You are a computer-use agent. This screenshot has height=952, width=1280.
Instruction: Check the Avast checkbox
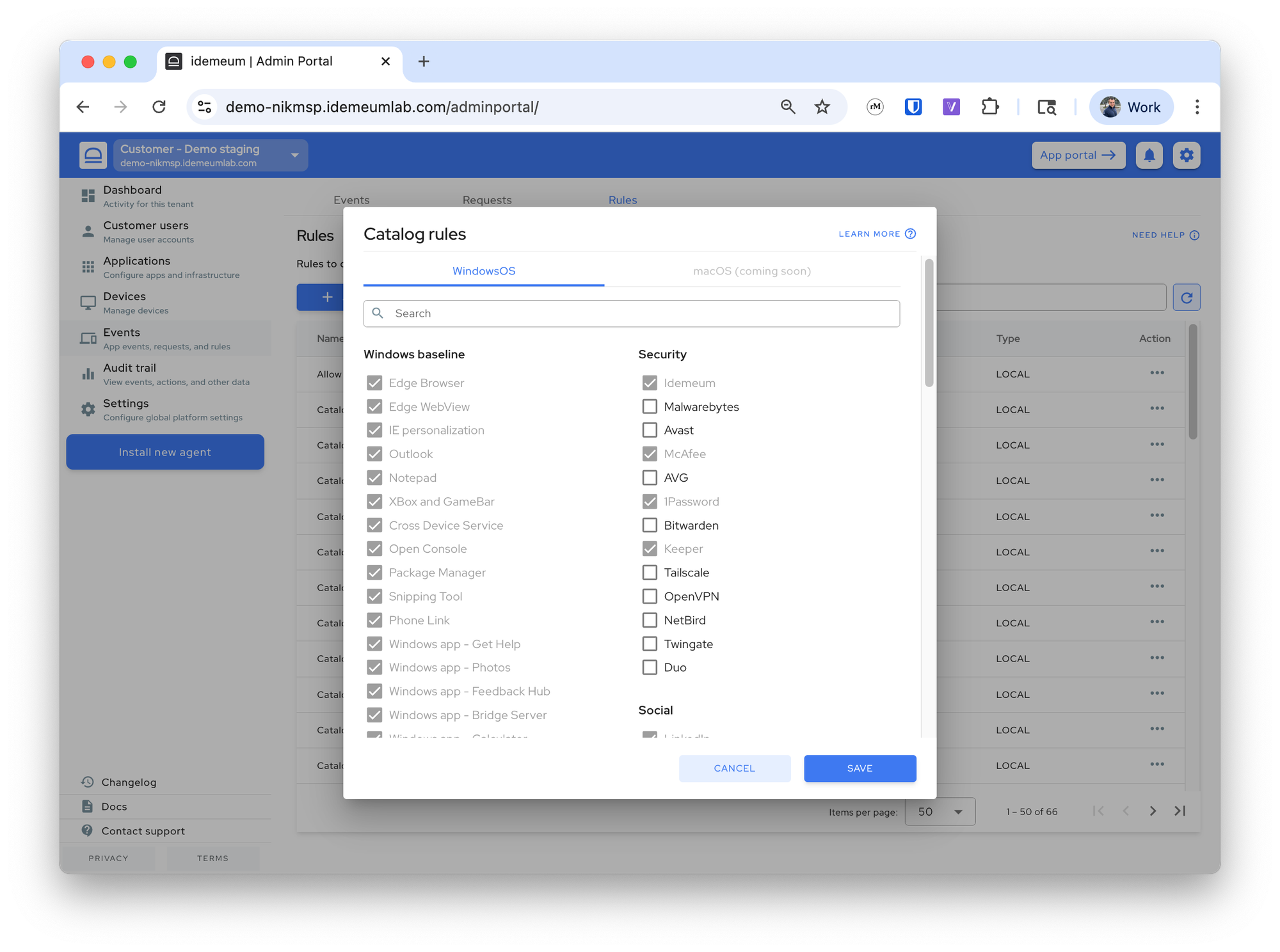click(x=650, y=431)
